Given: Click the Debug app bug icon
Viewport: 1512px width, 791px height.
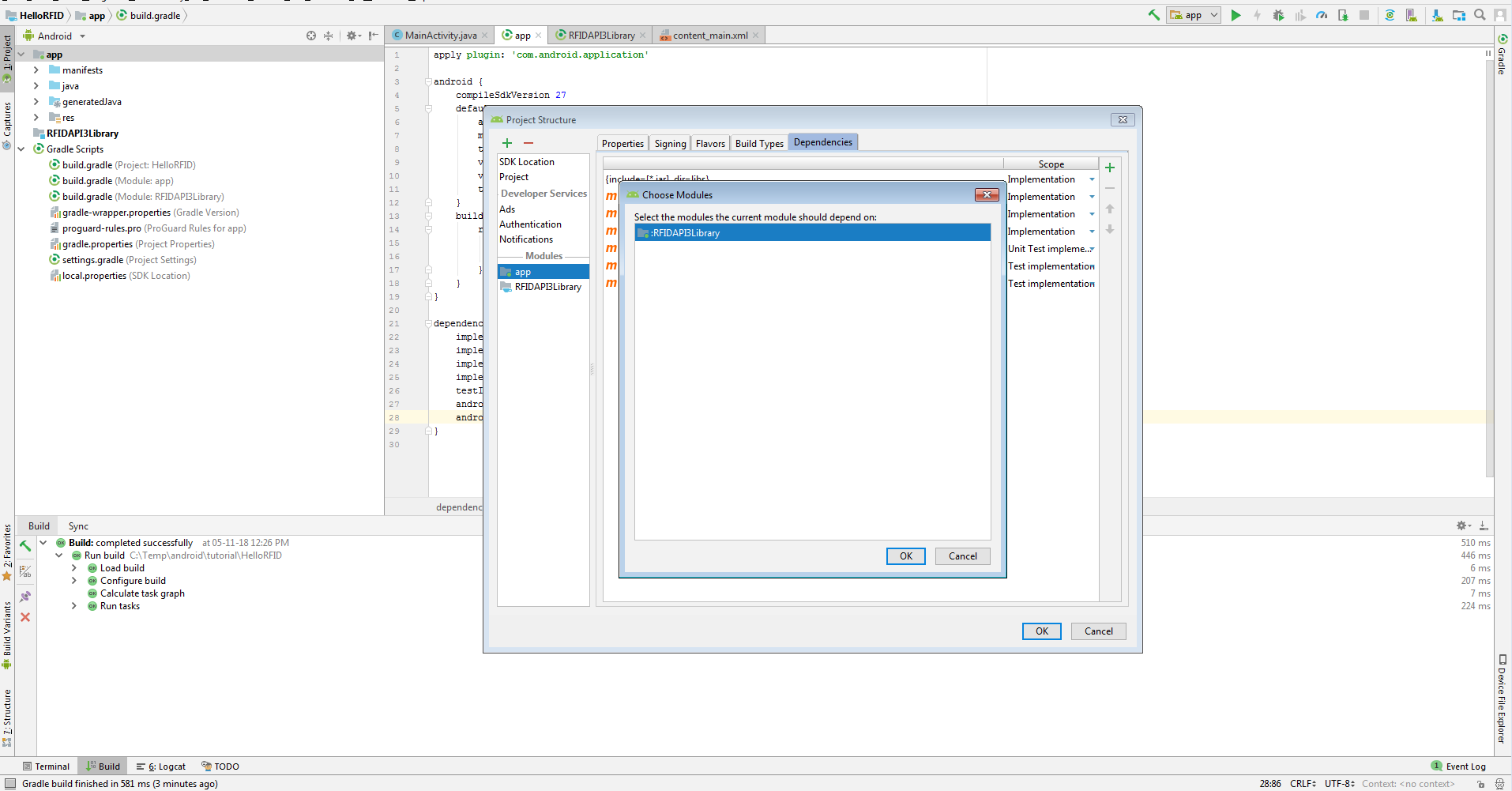Looking at the screenshot, I should [1278, 15].
